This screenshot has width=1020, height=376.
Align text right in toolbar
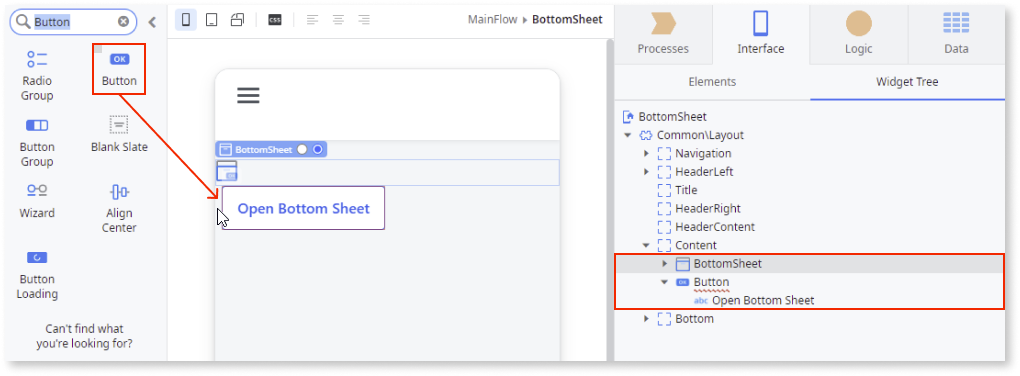364,20
